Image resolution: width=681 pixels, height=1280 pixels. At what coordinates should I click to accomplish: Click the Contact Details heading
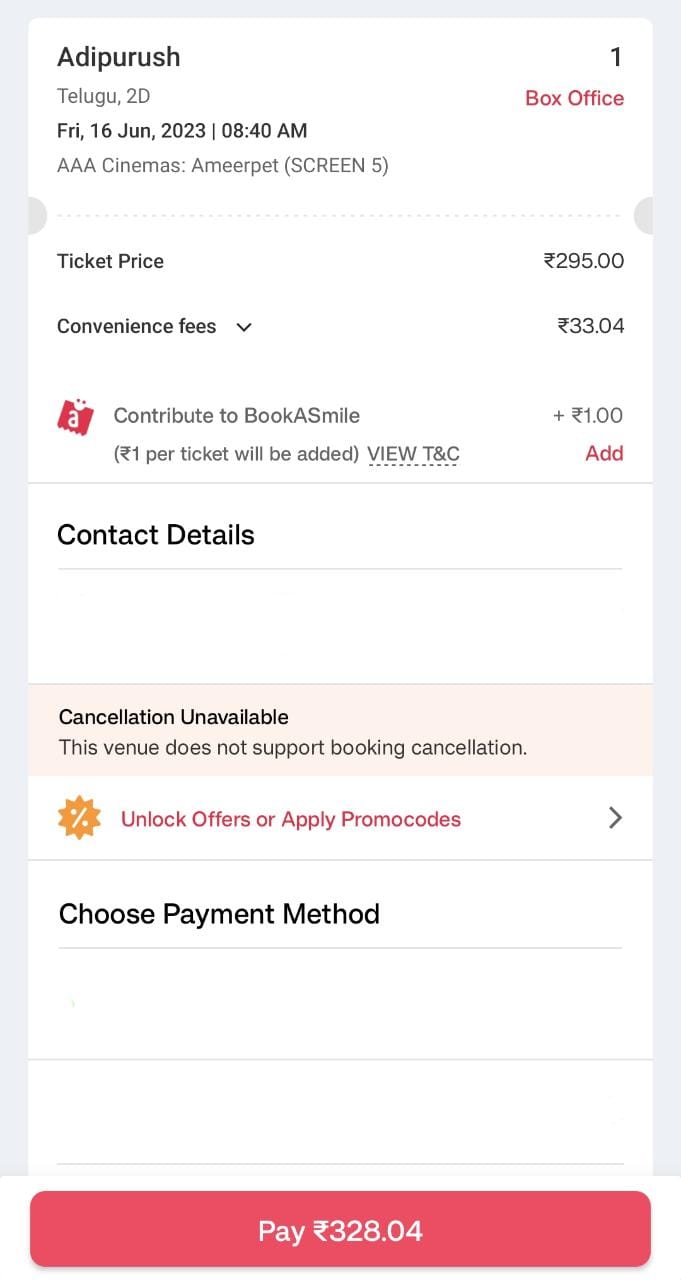[156, 535]
